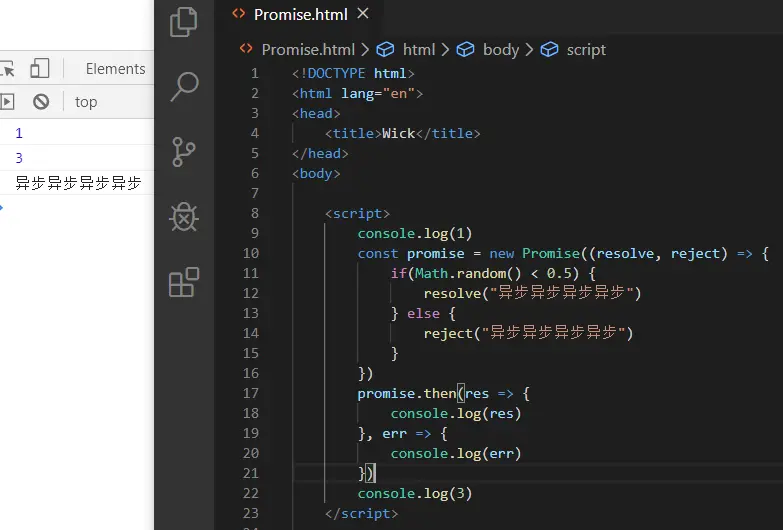
Task: Click the 异步异步异步异步 console output
Action: click(78, 183)
